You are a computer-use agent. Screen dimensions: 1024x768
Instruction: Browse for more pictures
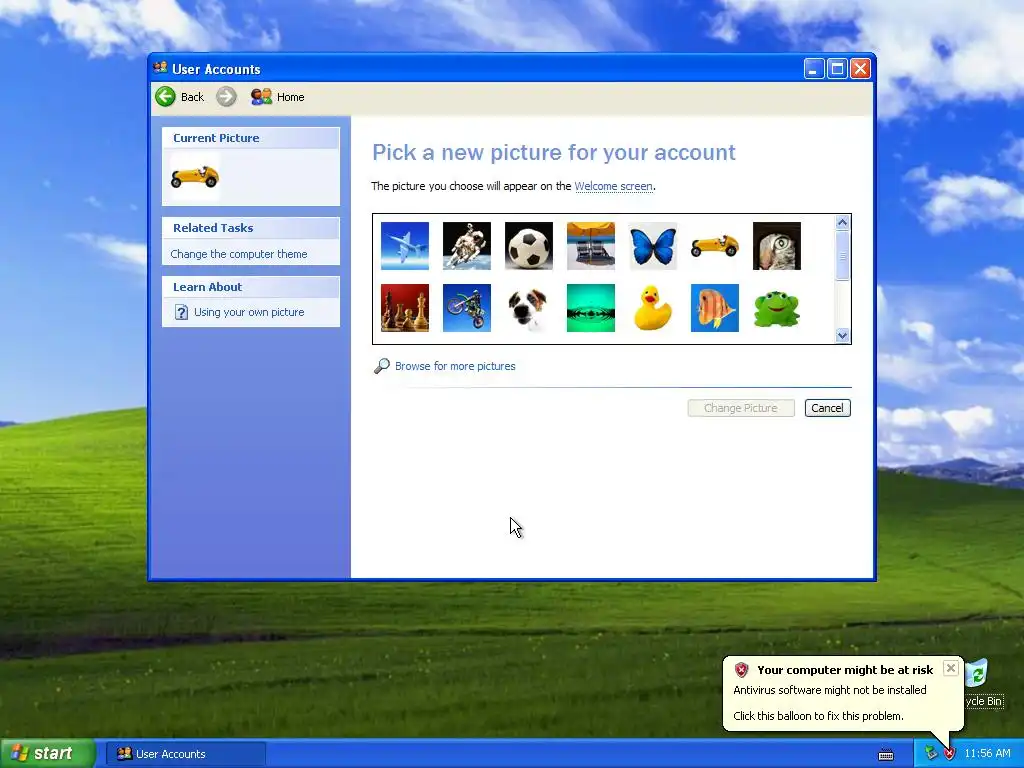pyautogui.click(x=455, y=366)
